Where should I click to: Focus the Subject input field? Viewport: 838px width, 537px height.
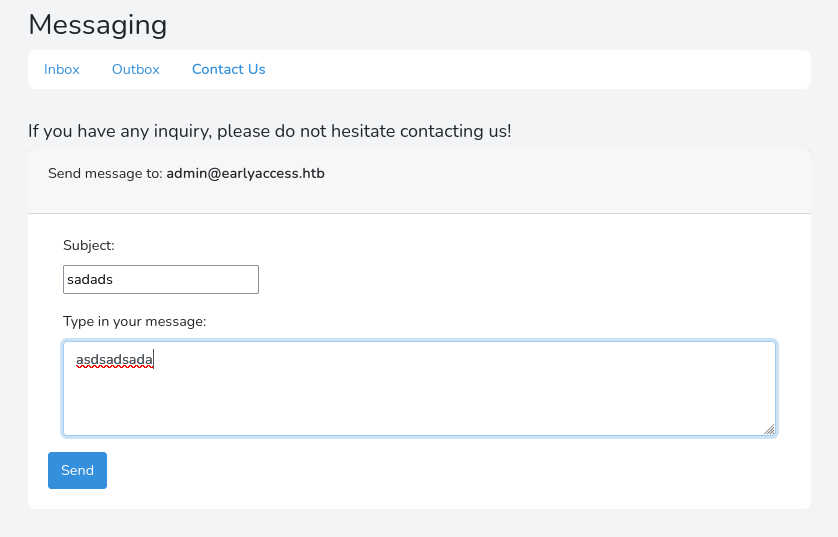(160, 280)
